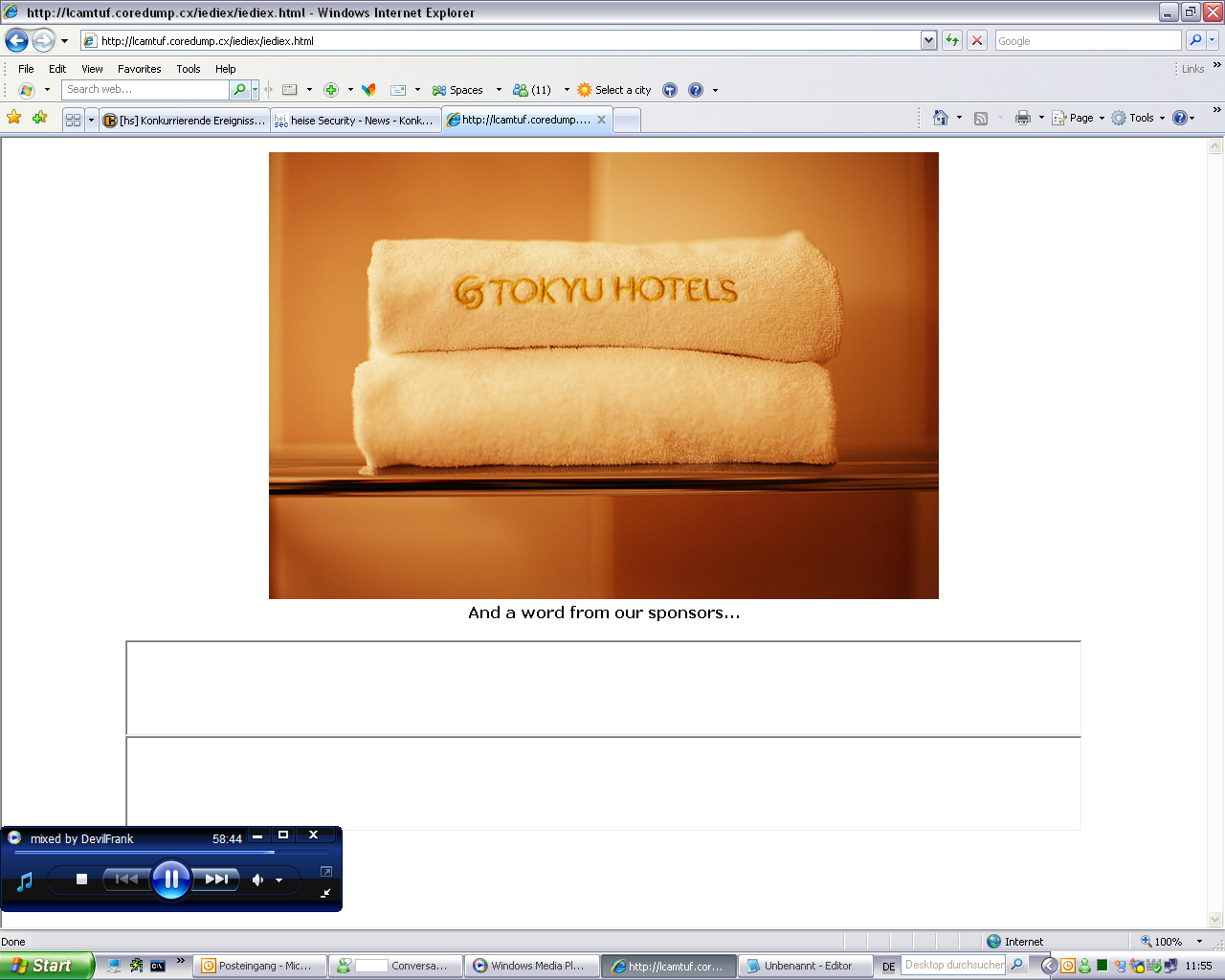Switch to heise Security News tab

pos(356,120)
